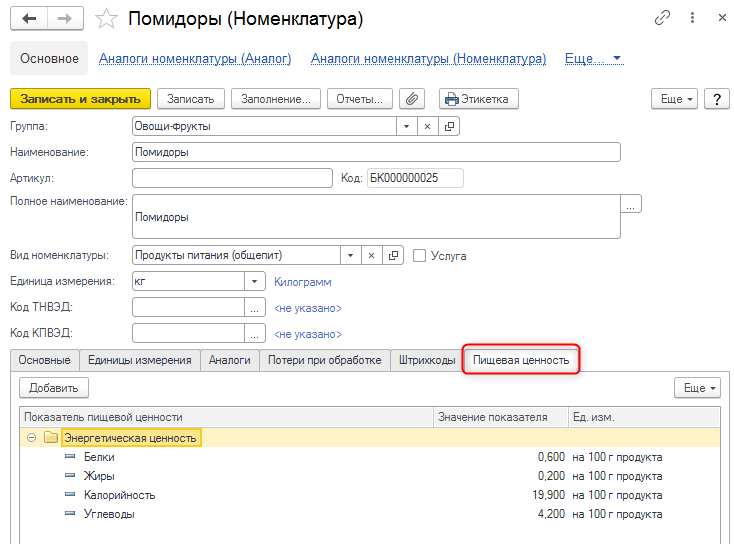Screen dimensions: 734x544
Task: Open the Вид номенклатуры dropdown list
Action: (350, 255)
